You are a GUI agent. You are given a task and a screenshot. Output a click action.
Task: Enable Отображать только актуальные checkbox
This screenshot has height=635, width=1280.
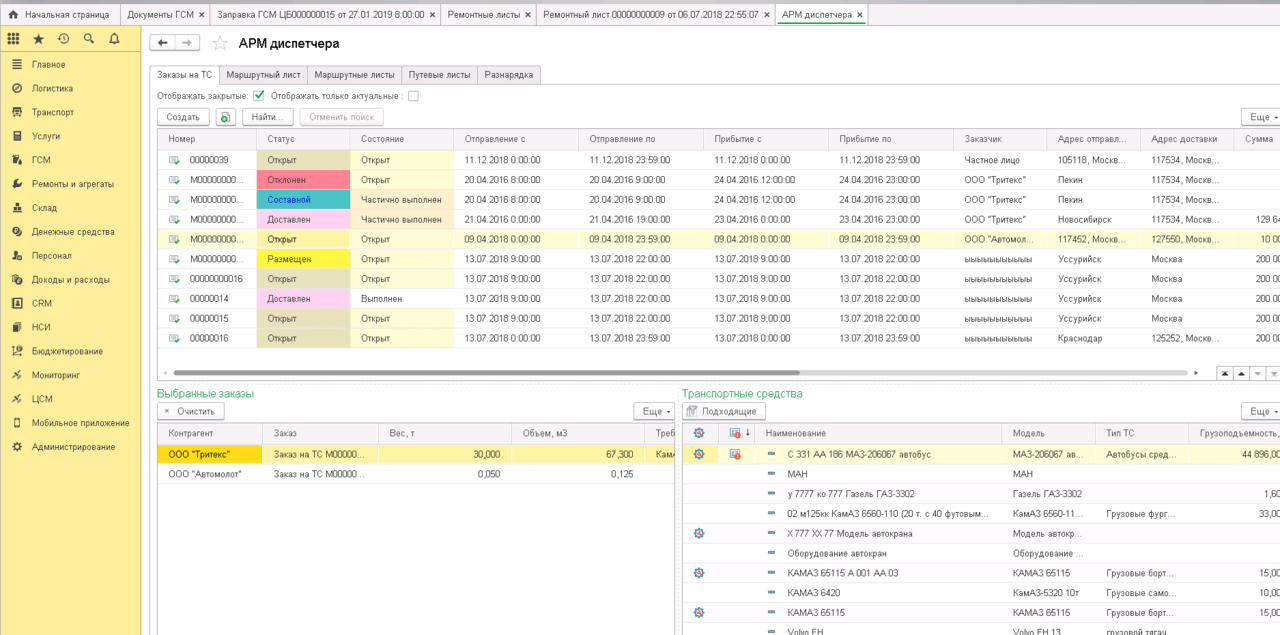click(413, 96)
